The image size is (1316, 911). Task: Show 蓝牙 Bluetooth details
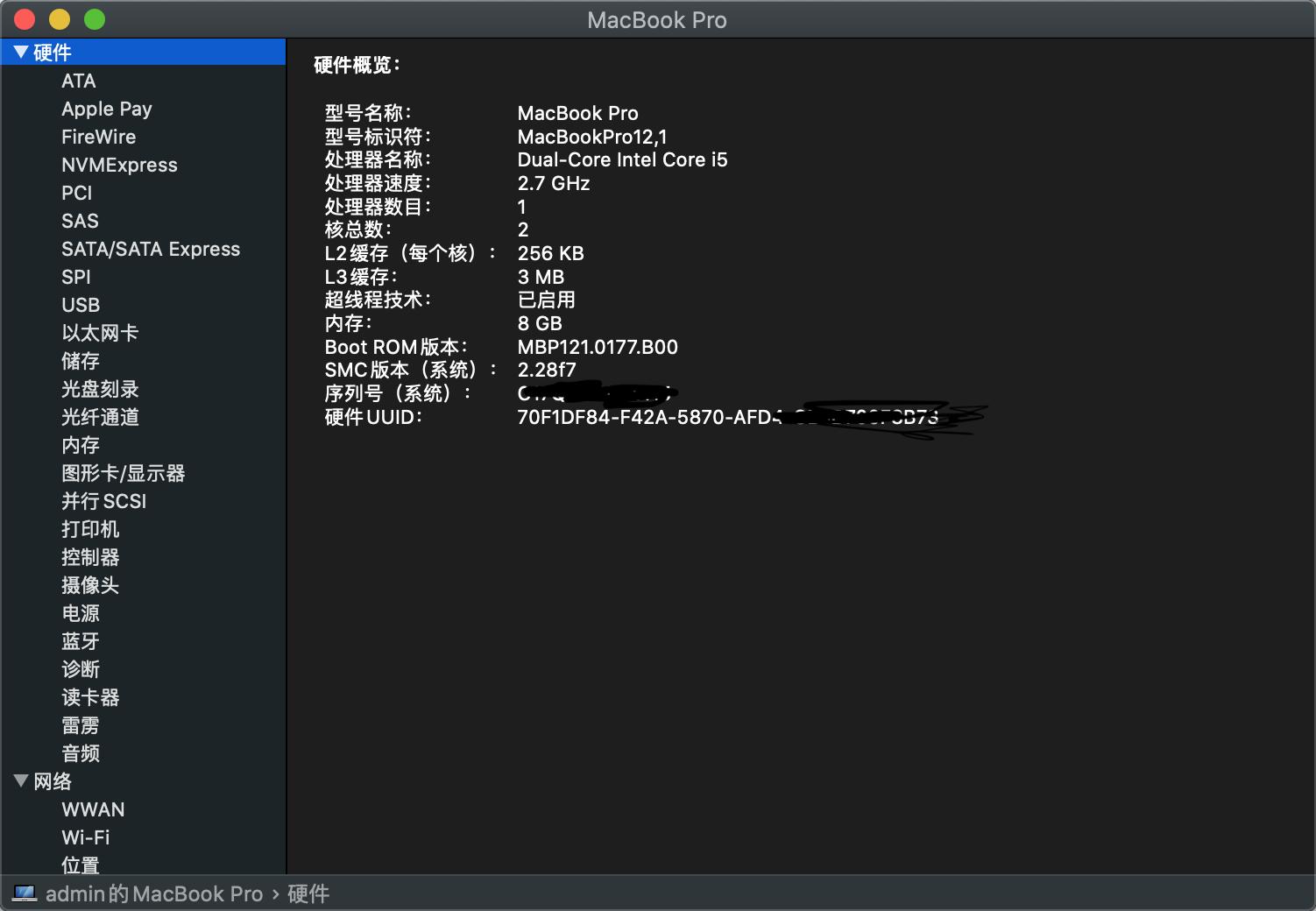pyautogui.click(x=81, y=641)
